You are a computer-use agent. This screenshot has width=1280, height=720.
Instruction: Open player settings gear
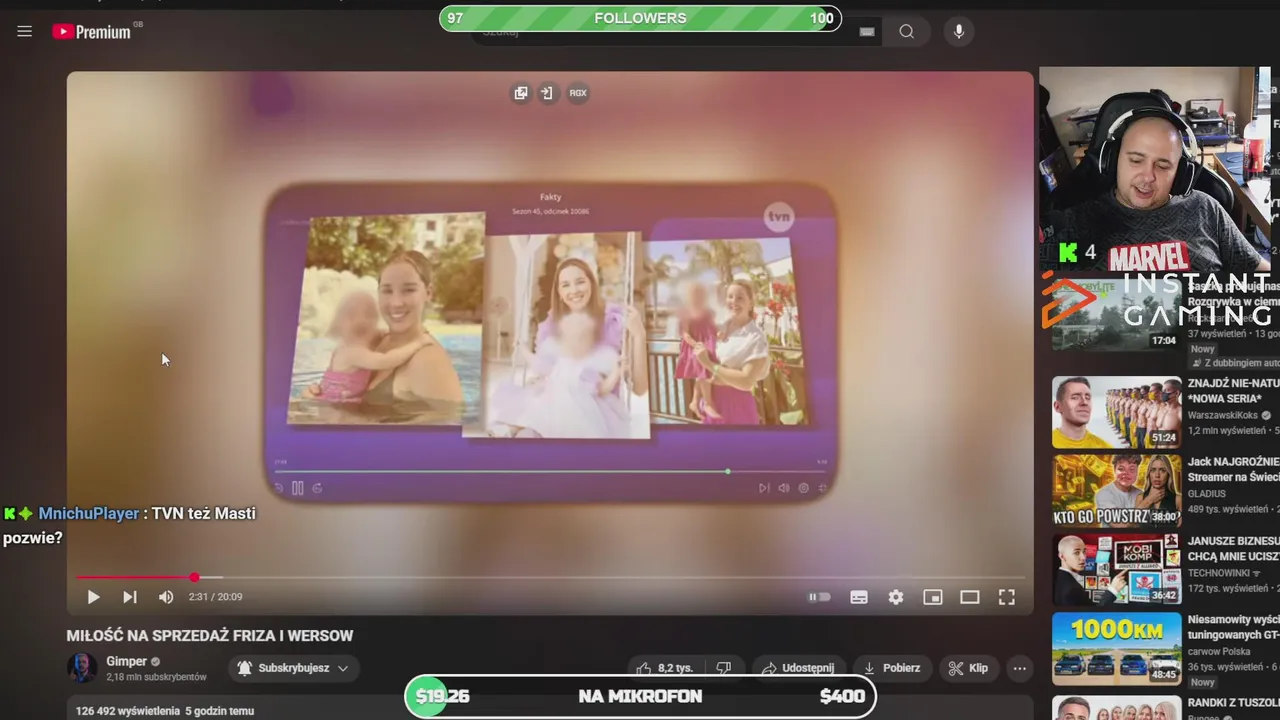[x=896, y=597]
